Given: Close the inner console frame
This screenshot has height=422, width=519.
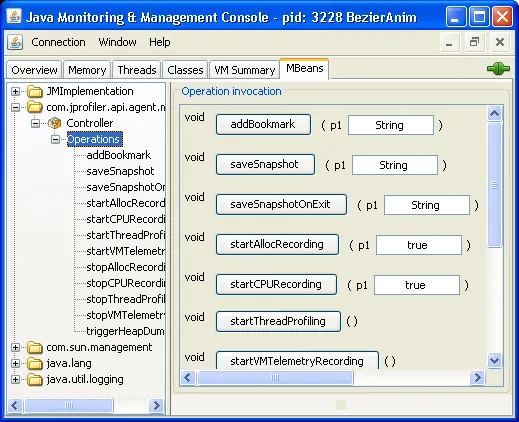Looking at the screenshot, I should (x=500, y=42).
